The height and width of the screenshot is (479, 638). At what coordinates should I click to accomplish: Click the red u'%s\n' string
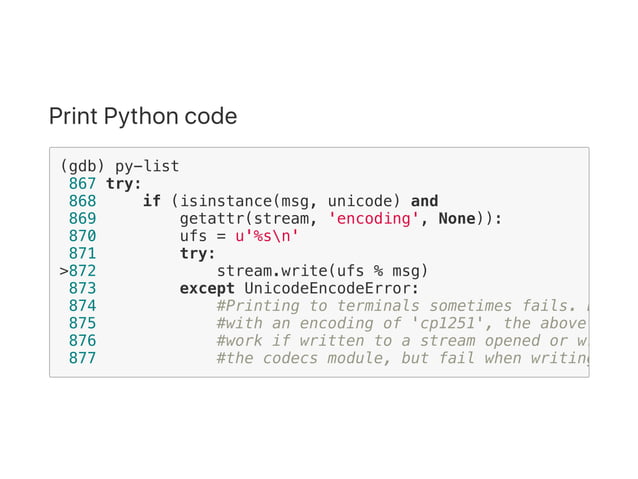click(x=266, y=236)
